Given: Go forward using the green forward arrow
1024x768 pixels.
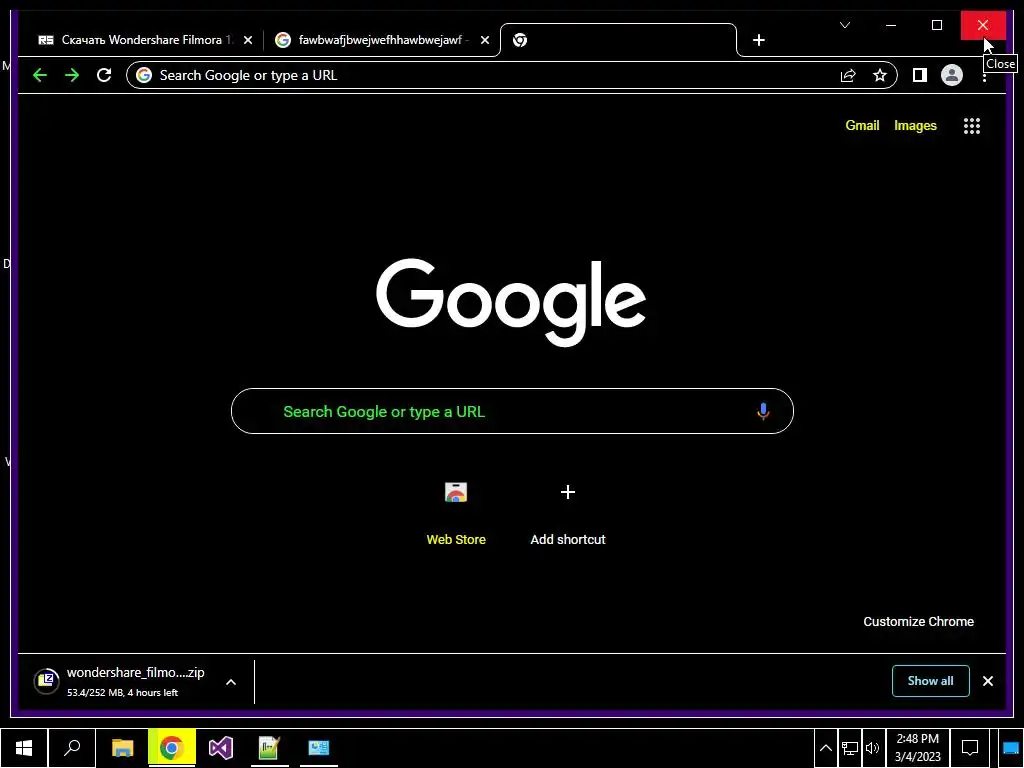Looking at the screenshot, I should pyautogui.click(x=72, y=75).
